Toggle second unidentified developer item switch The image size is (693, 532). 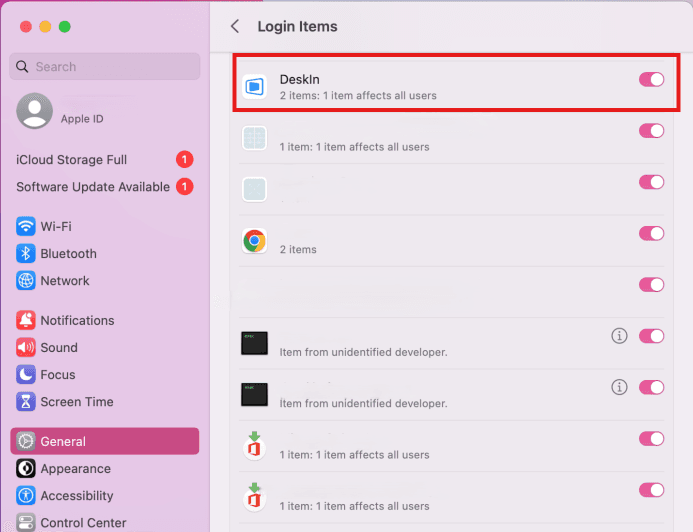pyautogui.click(x=651, y=387)
